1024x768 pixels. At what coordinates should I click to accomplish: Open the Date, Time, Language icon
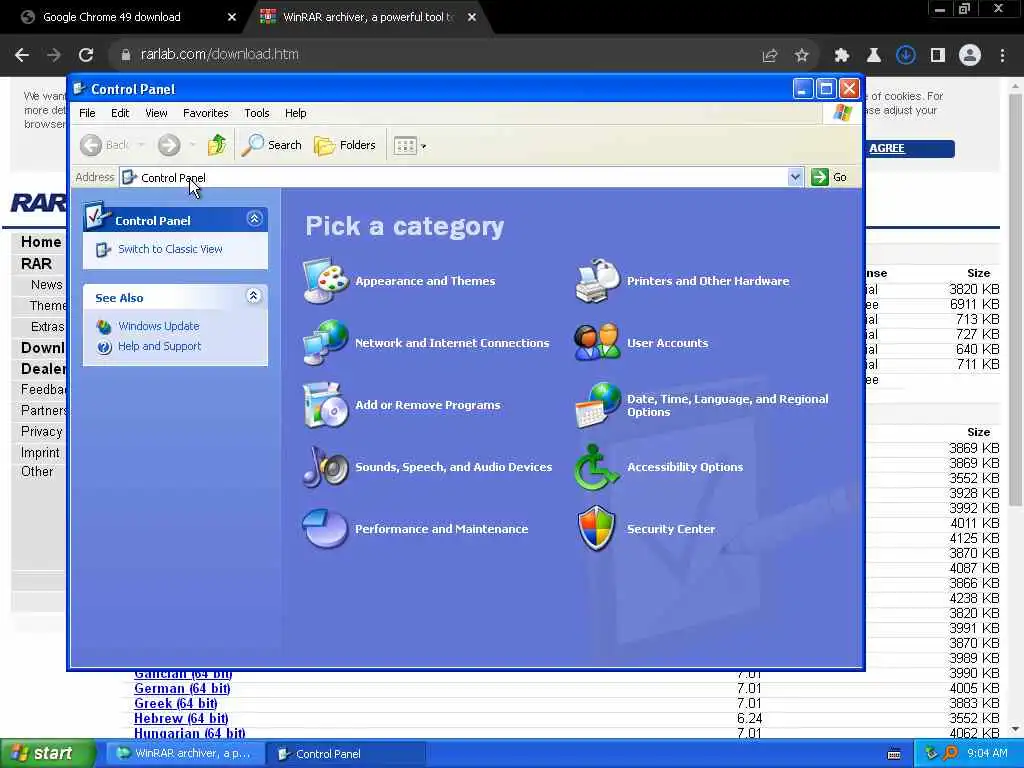click(597, 405)
